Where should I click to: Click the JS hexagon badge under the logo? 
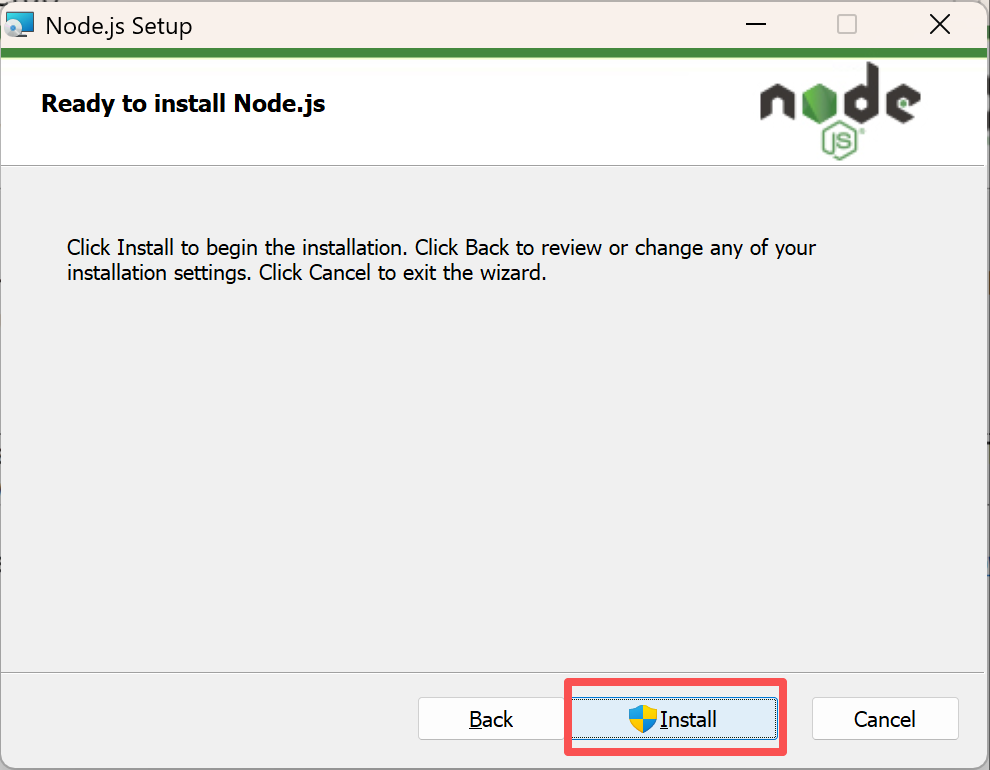(840, 141)
